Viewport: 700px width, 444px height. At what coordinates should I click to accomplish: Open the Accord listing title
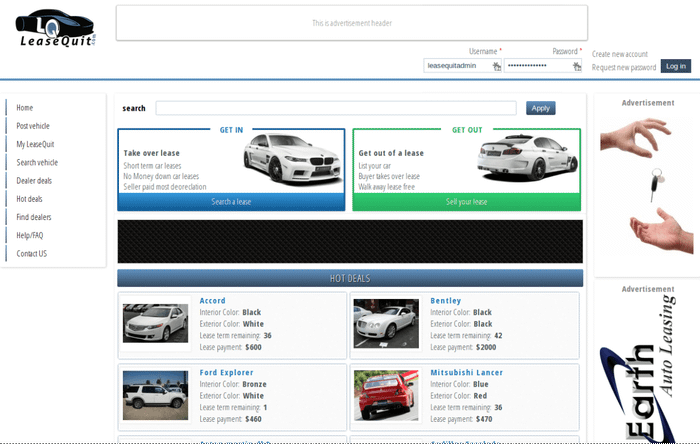click(x=212, y=301)
